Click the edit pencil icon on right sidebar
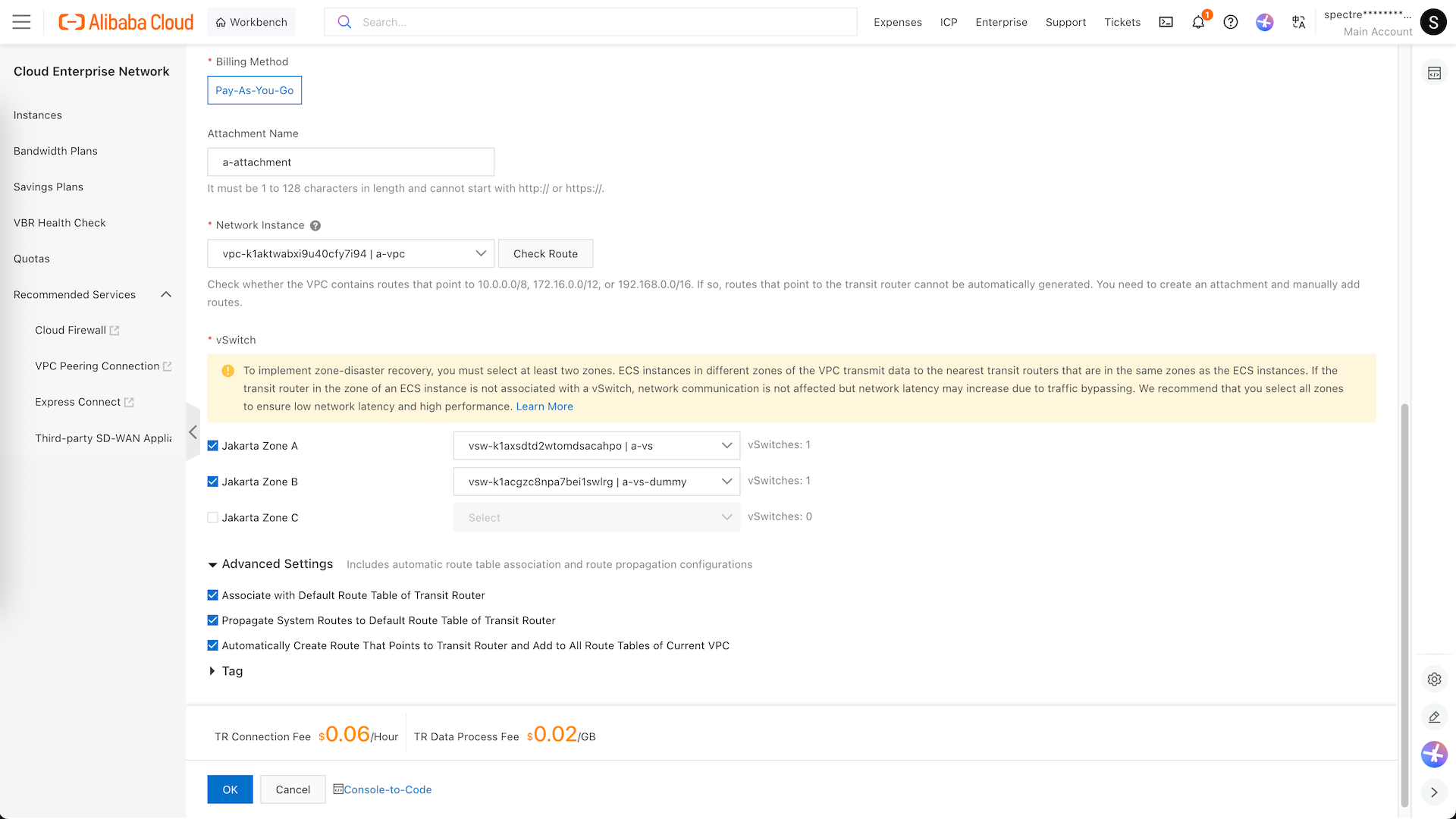Viewport: 1456px width, 819px height. [1434, 717]
